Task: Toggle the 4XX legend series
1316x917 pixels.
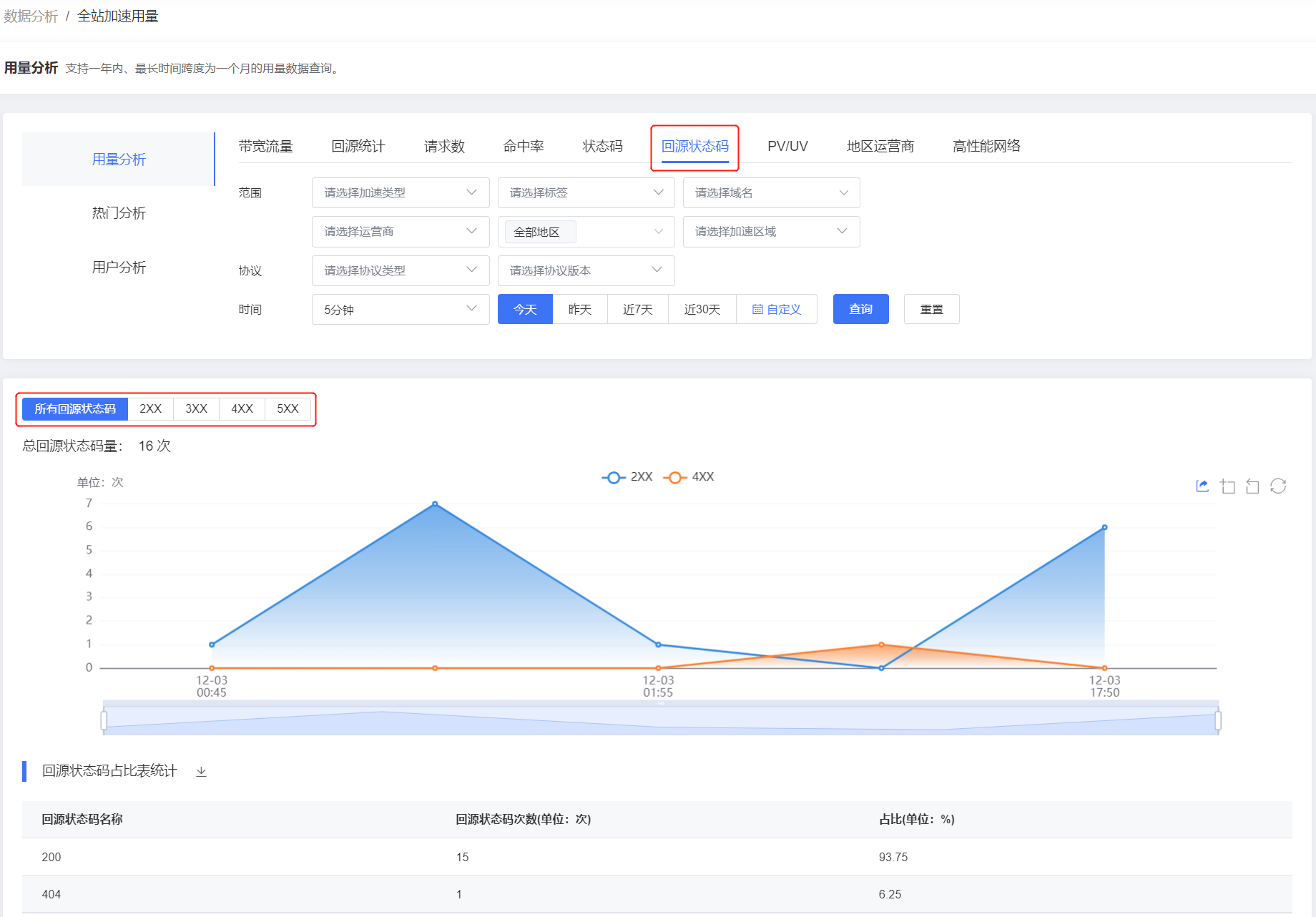Action: point(689,477)
